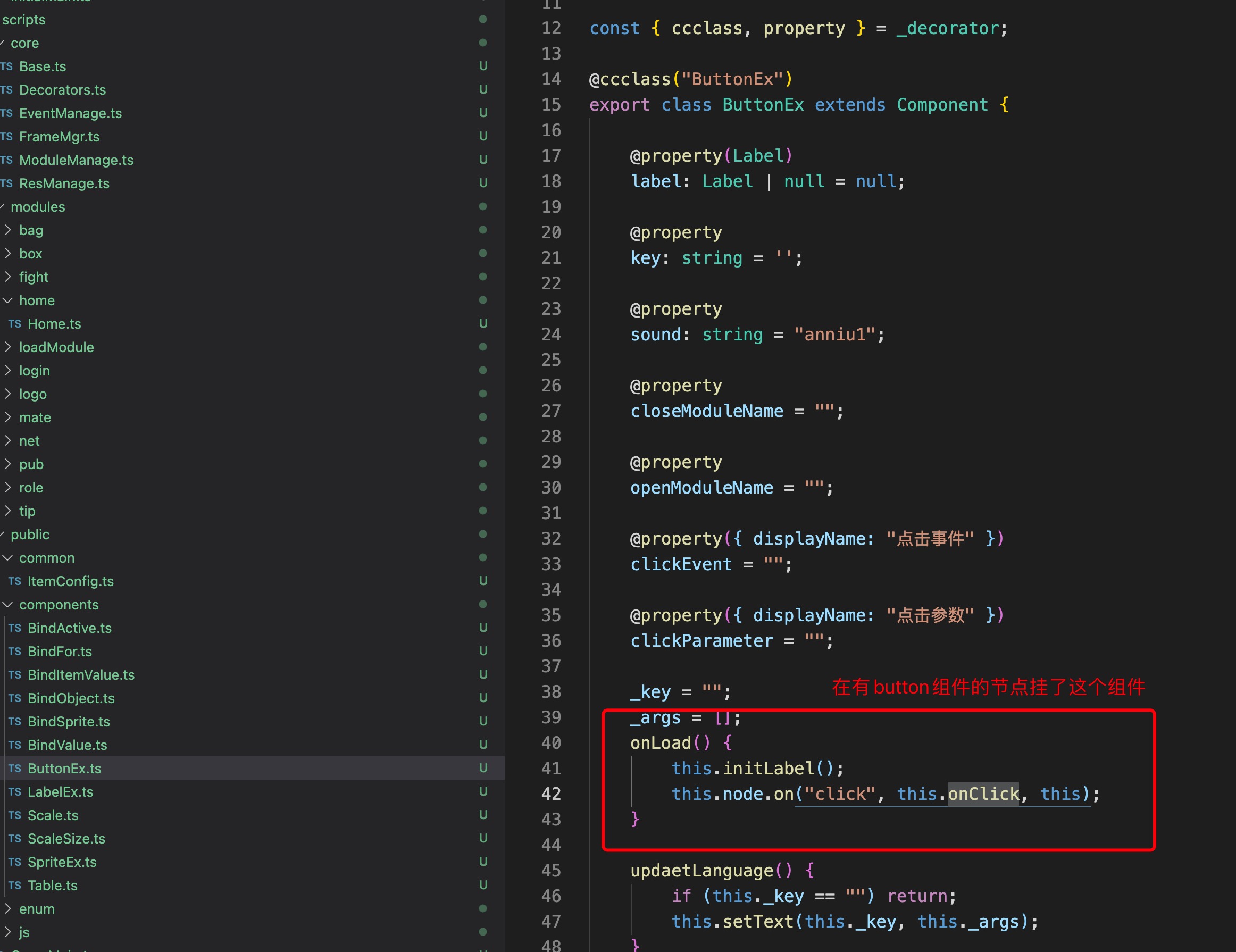Select SpriteEx.ts in file tree
The height and width of the screenshot is (952, 1236).
pos(62,862)
